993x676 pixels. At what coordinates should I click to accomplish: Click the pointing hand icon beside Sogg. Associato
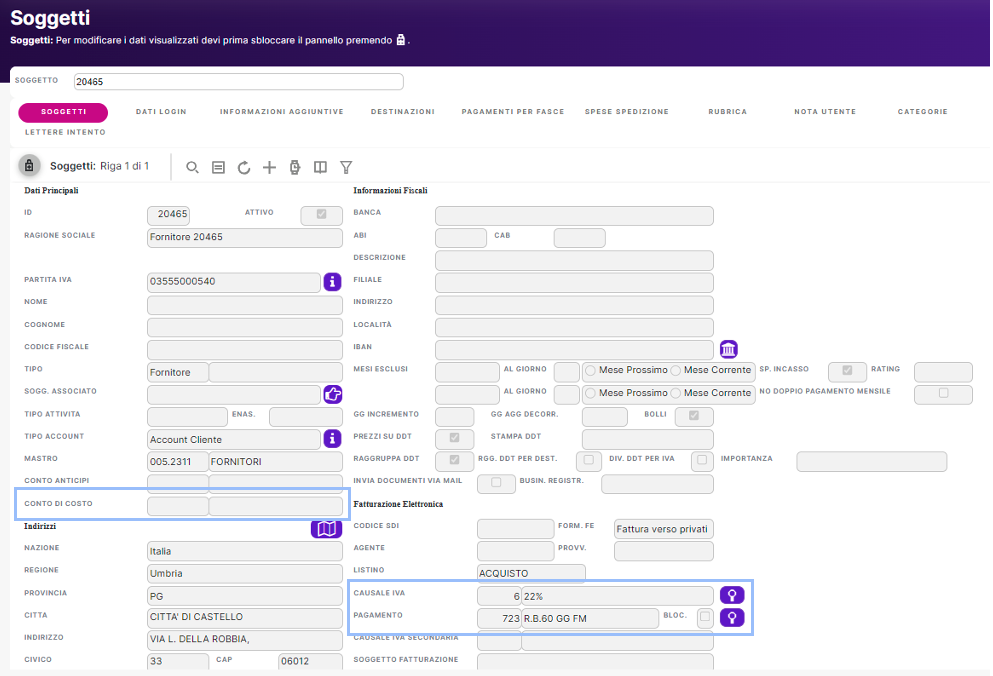(x=332, y=394)
